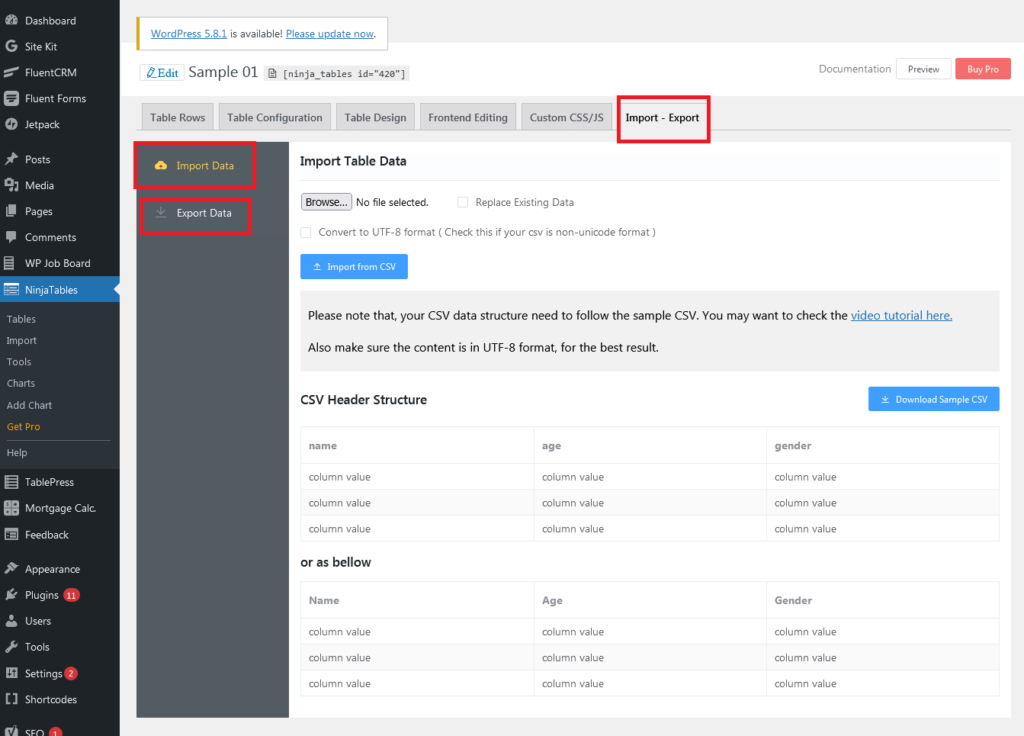Click the Plugins plug icon

[x=11, y=595]
